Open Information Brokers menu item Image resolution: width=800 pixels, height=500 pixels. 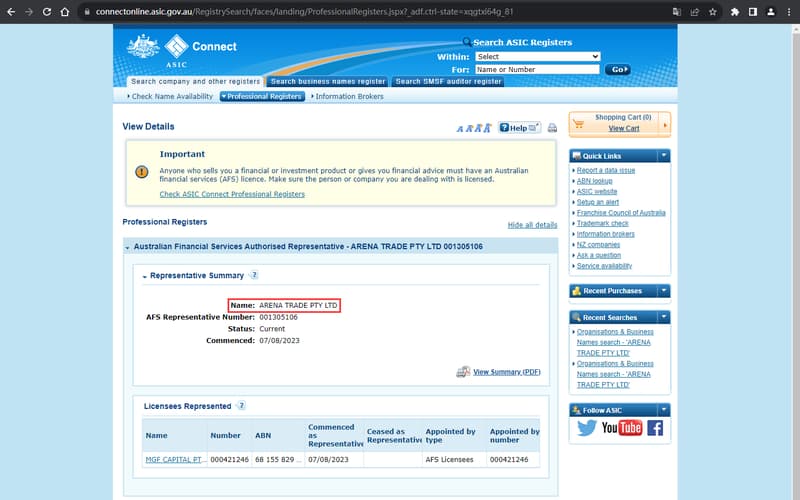tap(349, 96)
